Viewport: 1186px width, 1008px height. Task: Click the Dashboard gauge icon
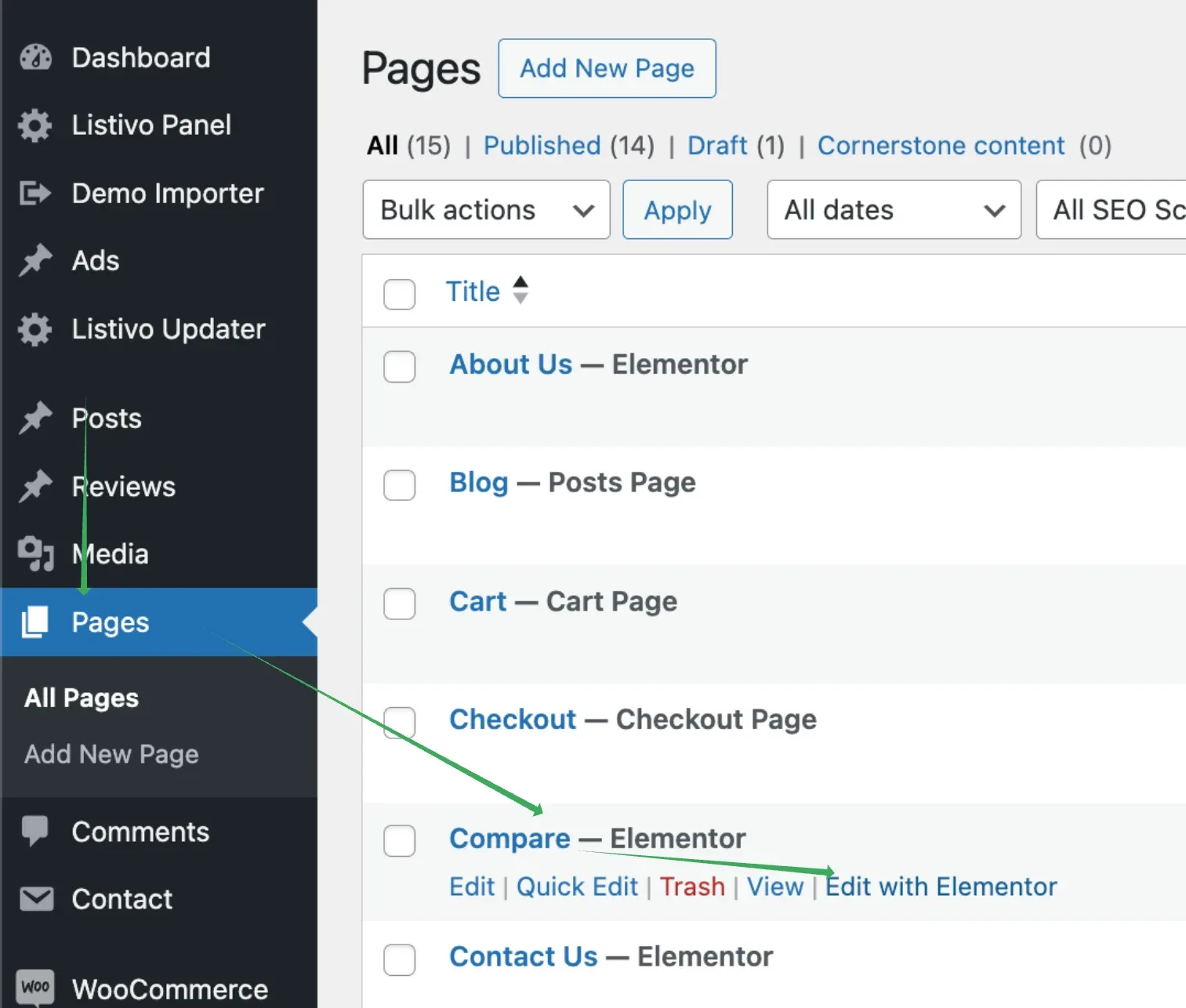click(35, 58)
